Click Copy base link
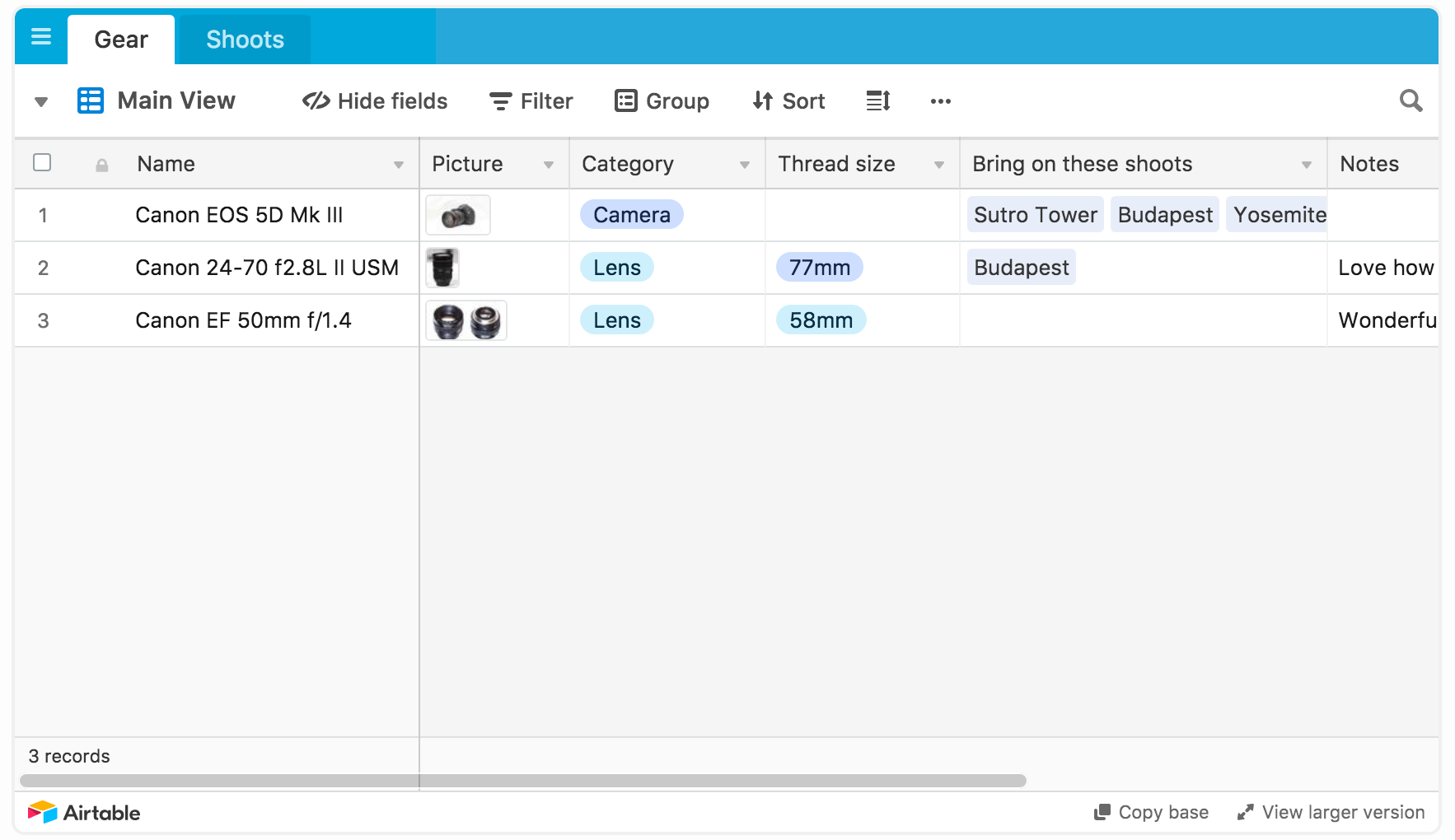 pos(1151,812)
